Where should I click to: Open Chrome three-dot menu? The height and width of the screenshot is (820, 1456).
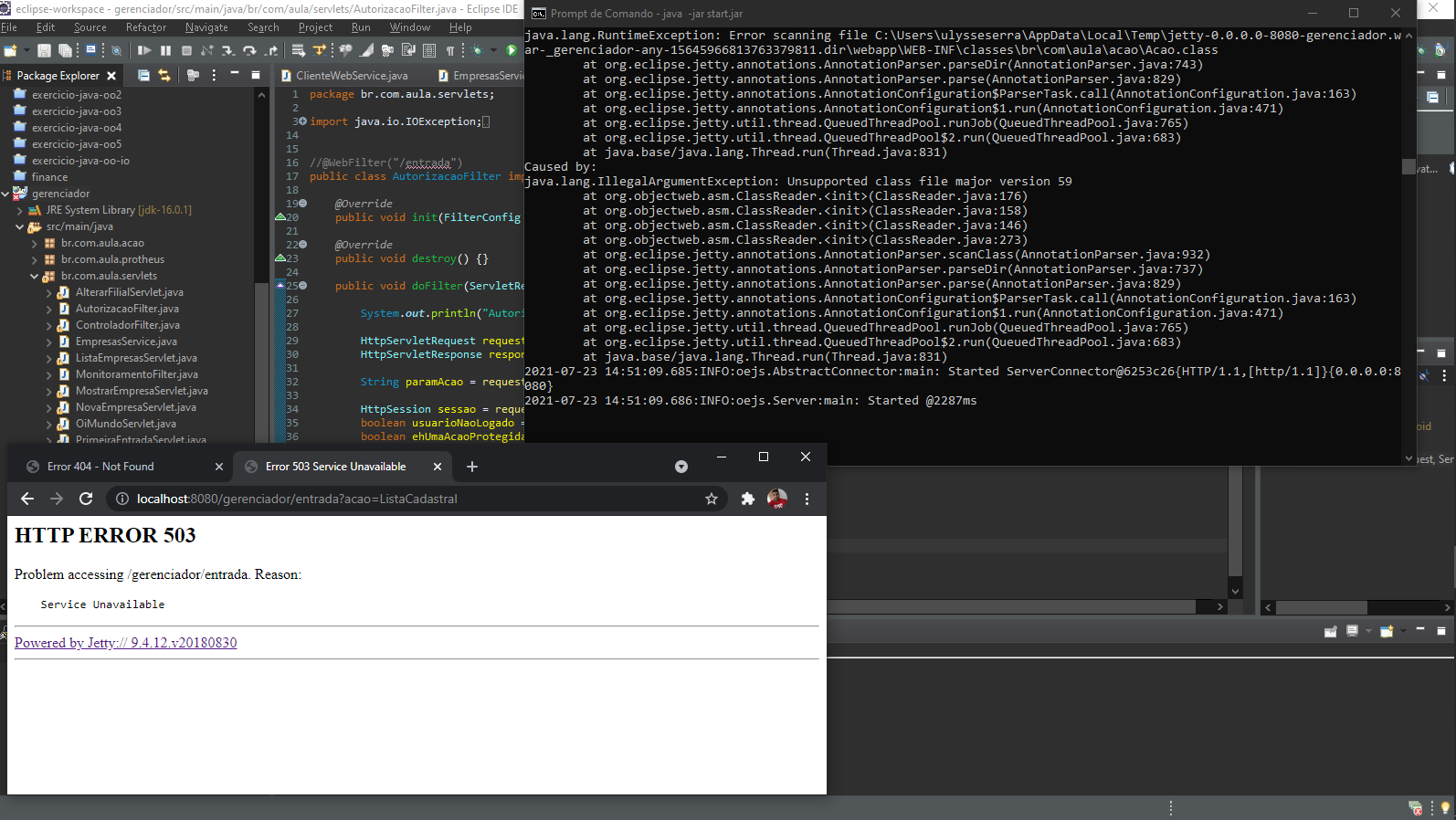coord(807,499)
